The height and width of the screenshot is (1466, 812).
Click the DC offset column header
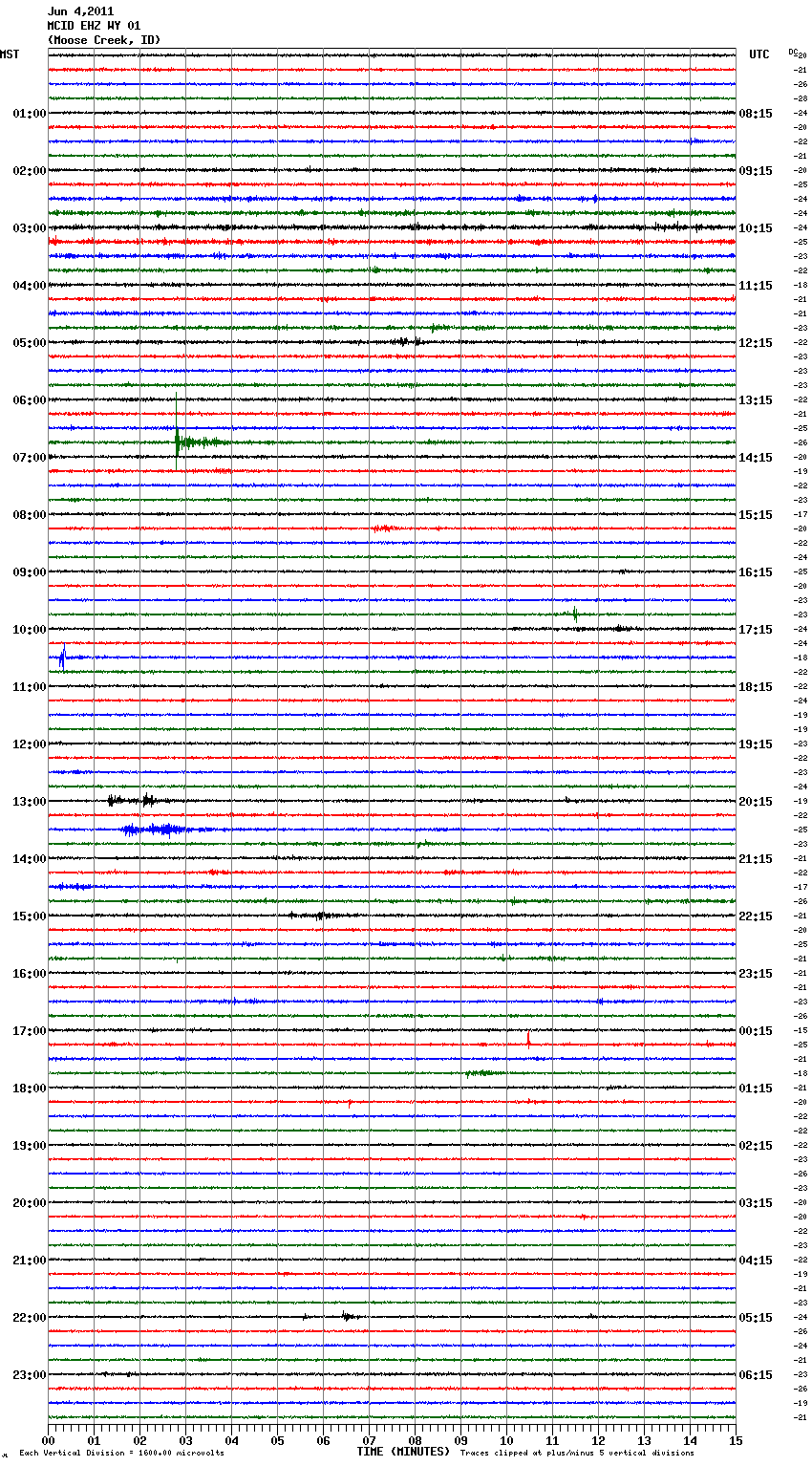tap(793, 52)
